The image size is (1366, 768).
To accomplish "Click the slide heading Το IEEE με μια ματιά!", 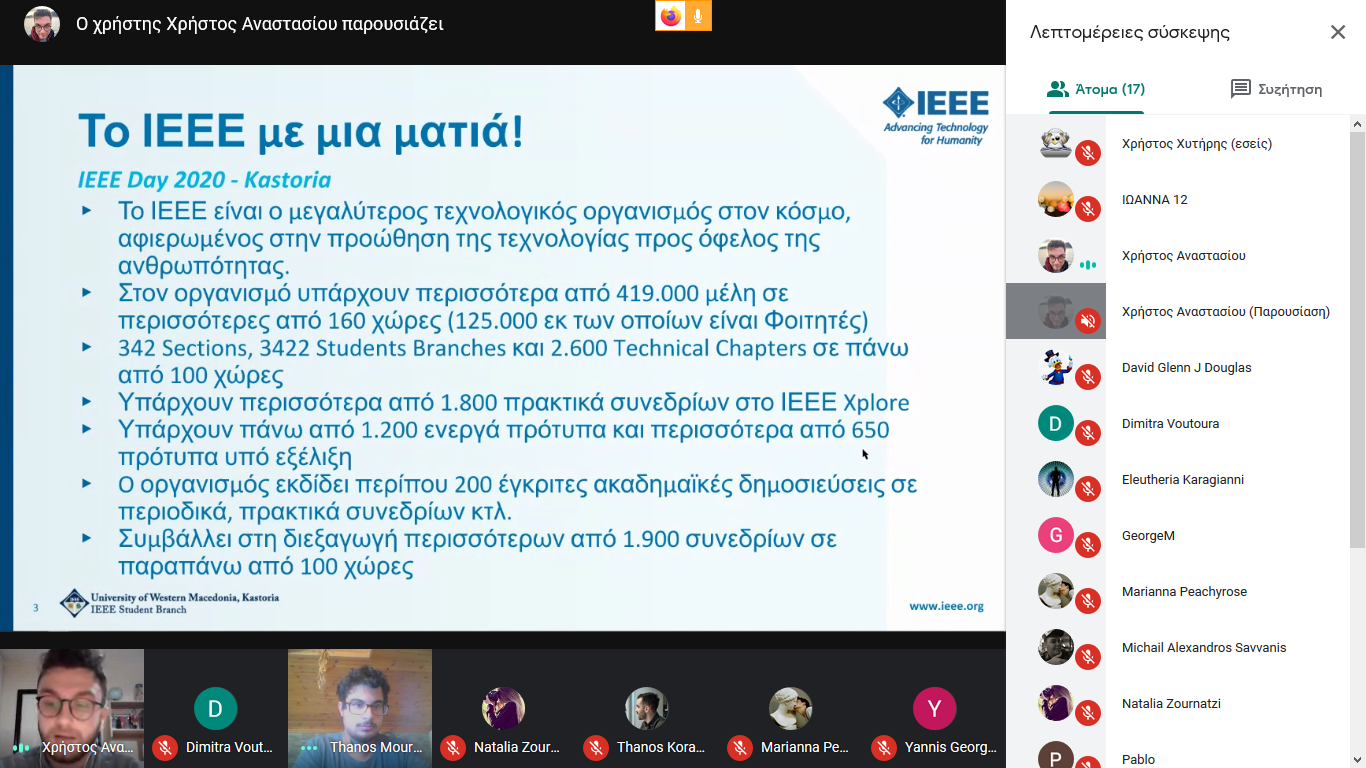I will pos(300,132).
